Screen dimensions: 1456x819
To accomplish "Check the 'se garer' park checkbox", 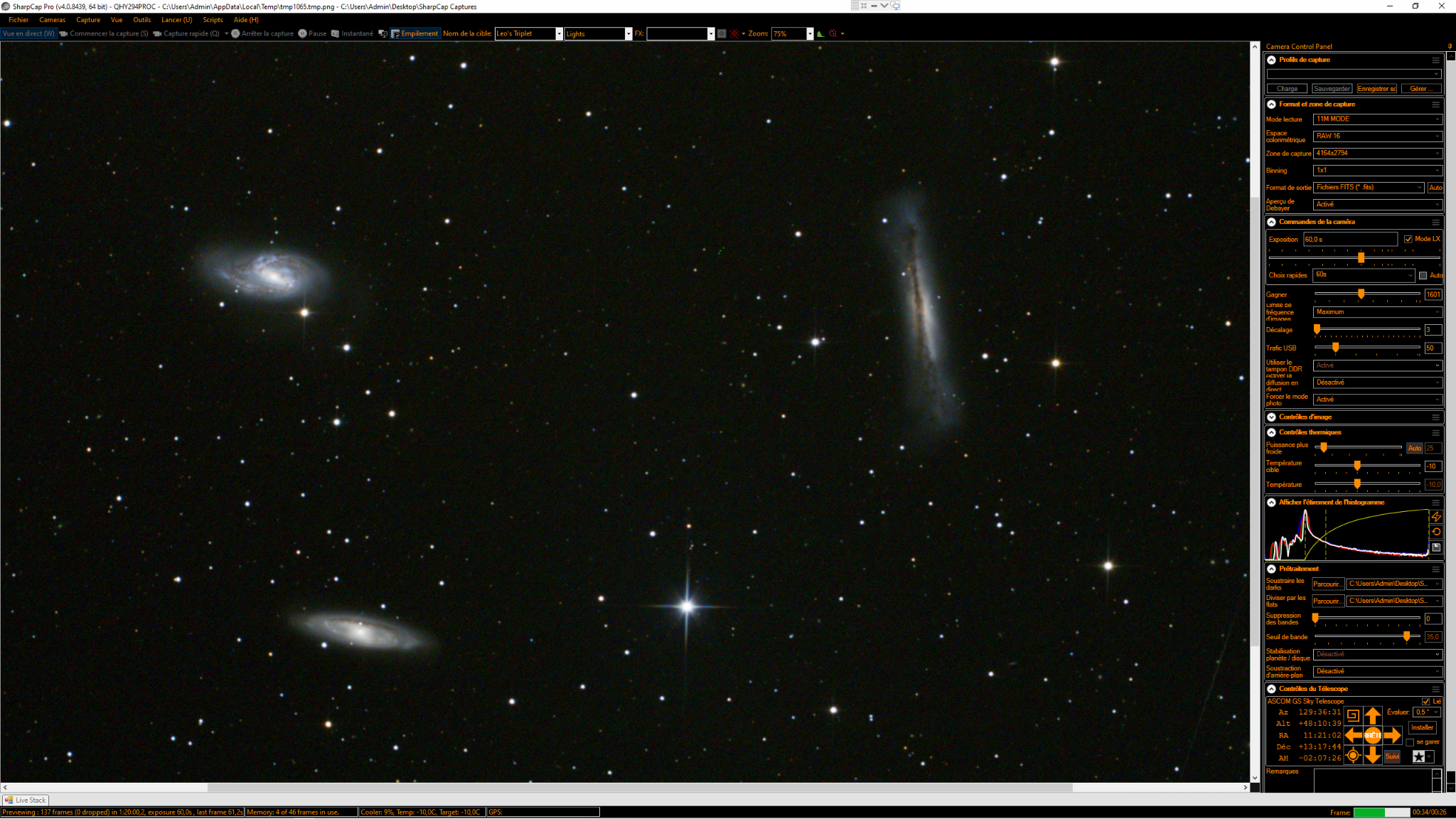I will (x=1410, y=742).
